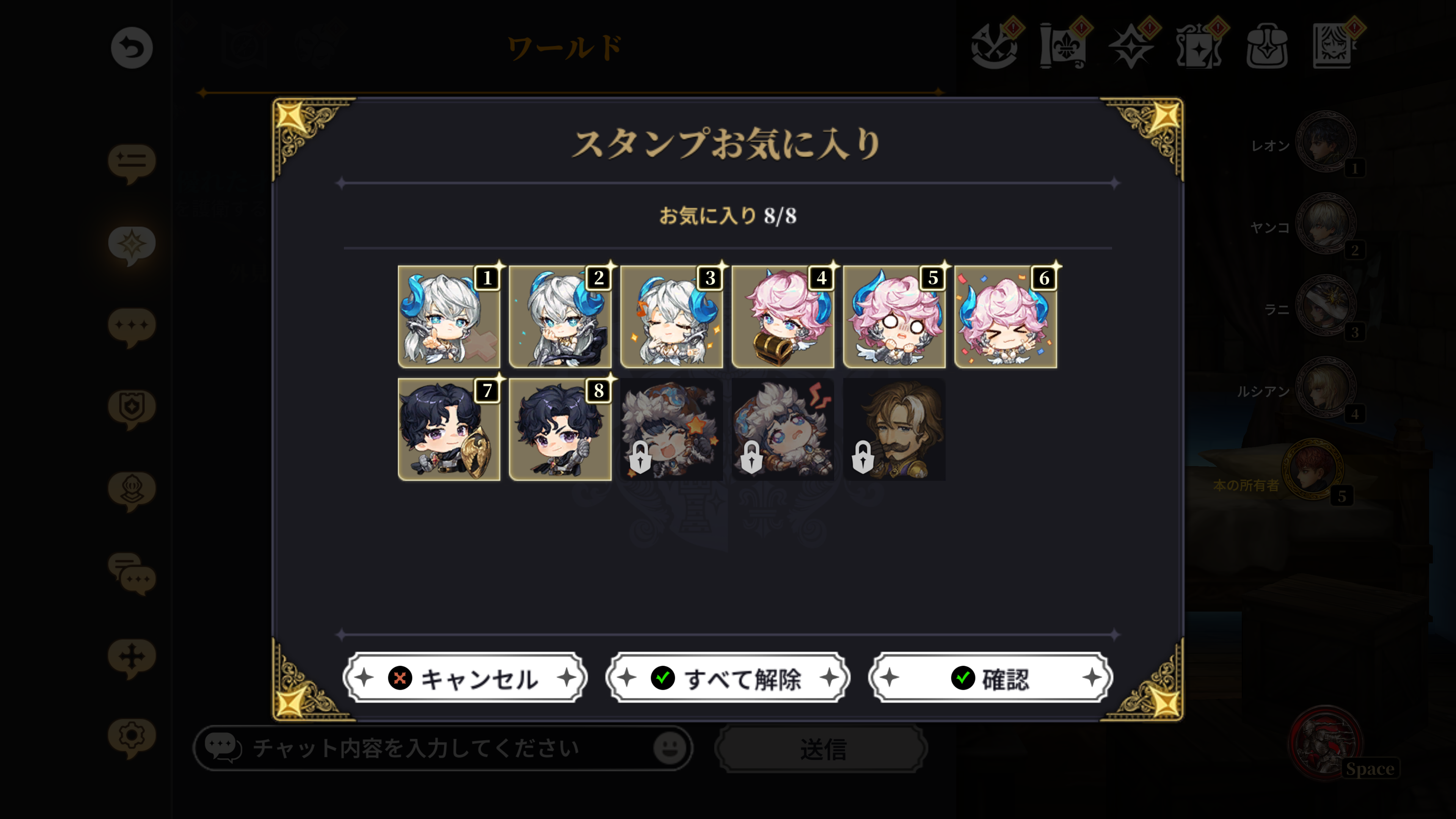
Task: Confirm with the 確認 button
Action: point(990,678)
